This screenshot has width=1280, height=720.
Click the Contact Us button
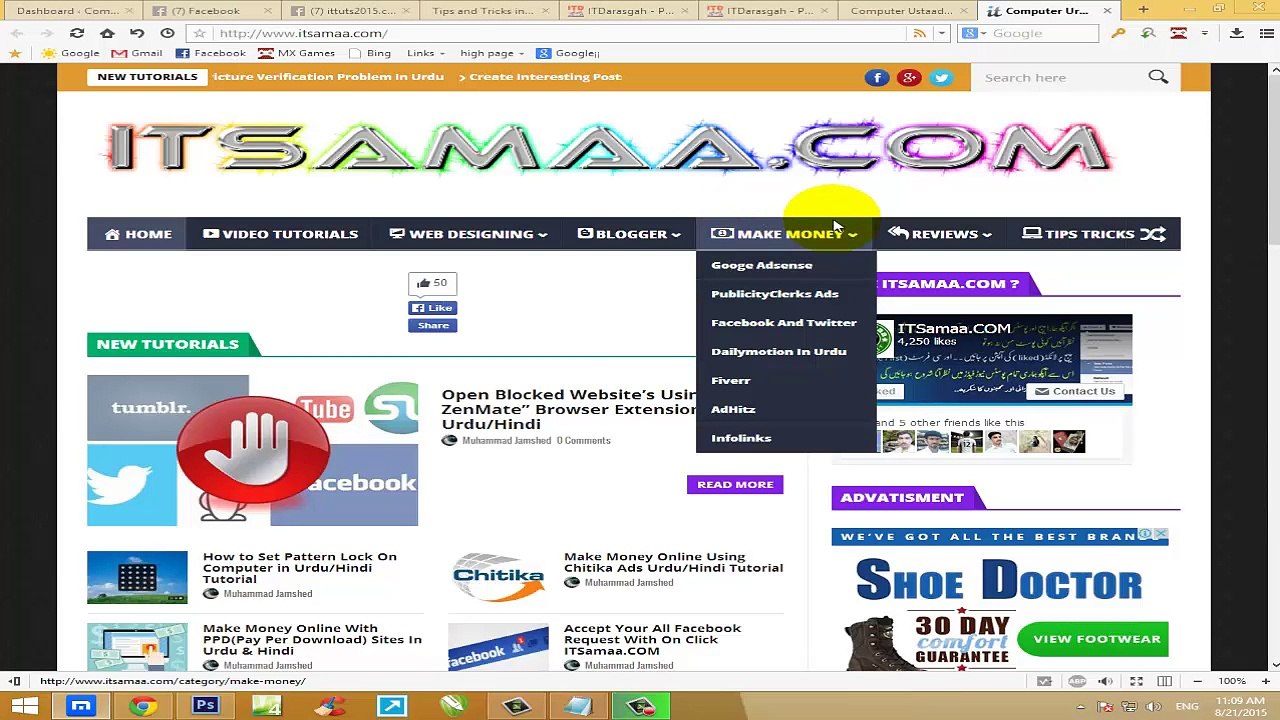1074,391
